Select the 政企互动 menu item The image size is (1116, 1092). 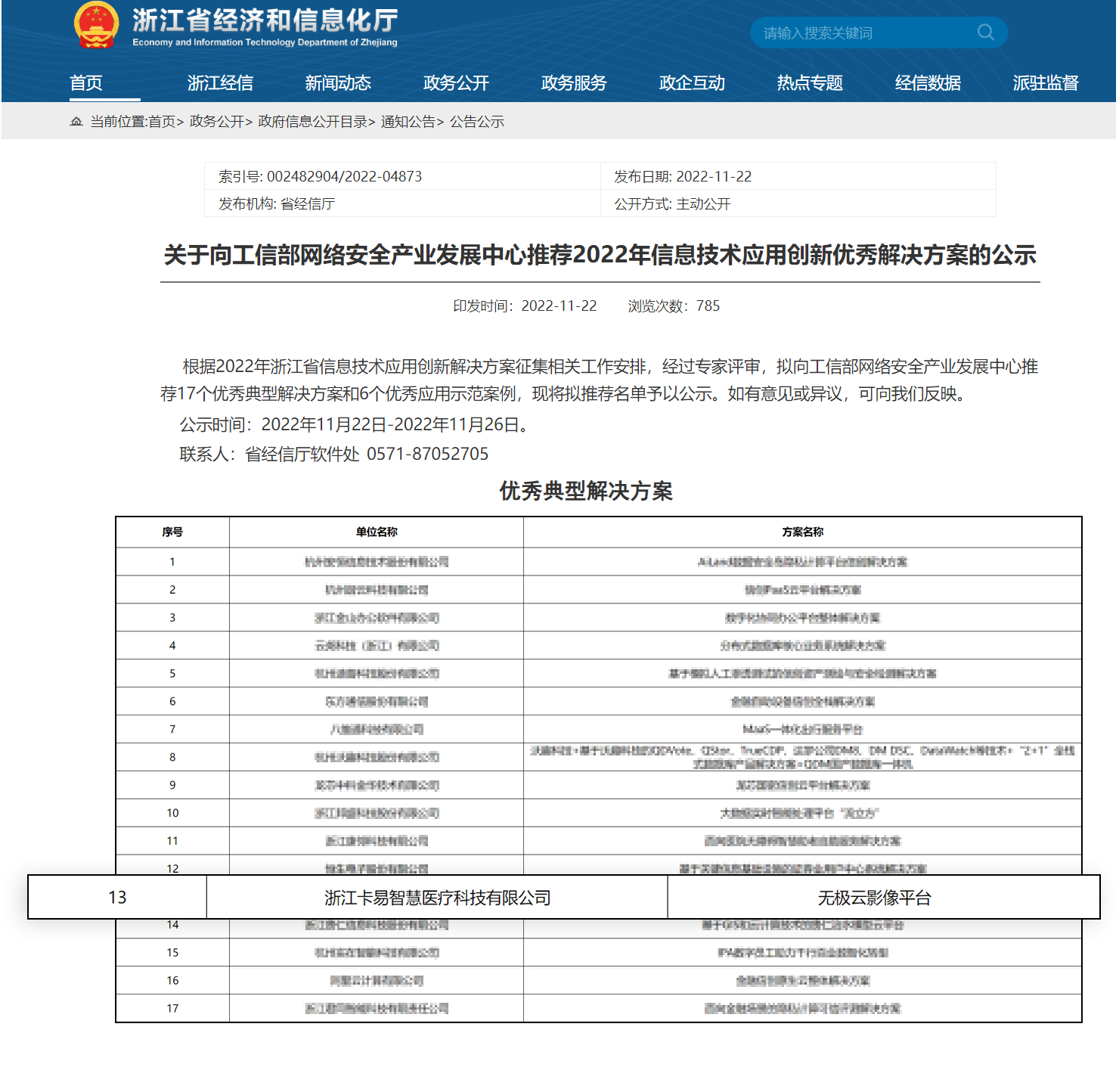[692, 83]
